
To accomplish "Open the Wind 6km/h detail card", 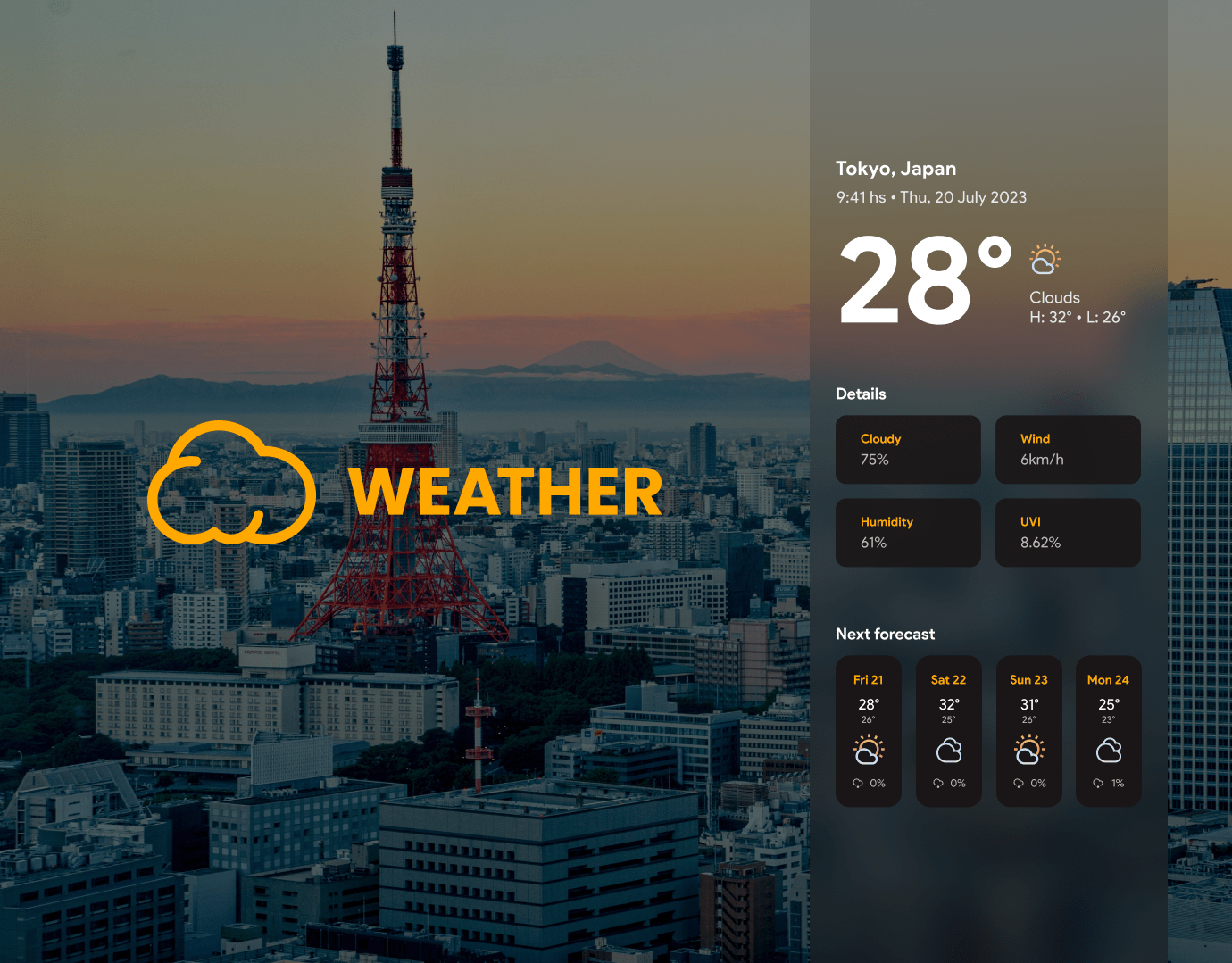I will 1068,450.
